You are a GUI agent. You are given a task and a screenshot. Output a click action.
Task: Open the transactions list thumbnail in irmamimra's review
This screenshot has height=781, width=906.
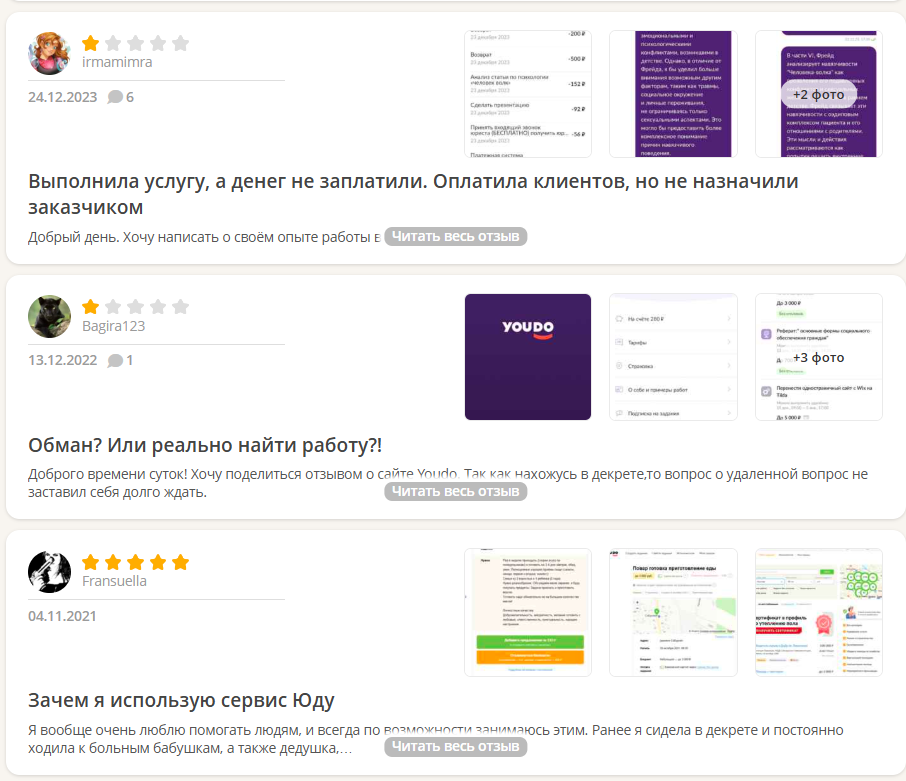tap(528, 94)
